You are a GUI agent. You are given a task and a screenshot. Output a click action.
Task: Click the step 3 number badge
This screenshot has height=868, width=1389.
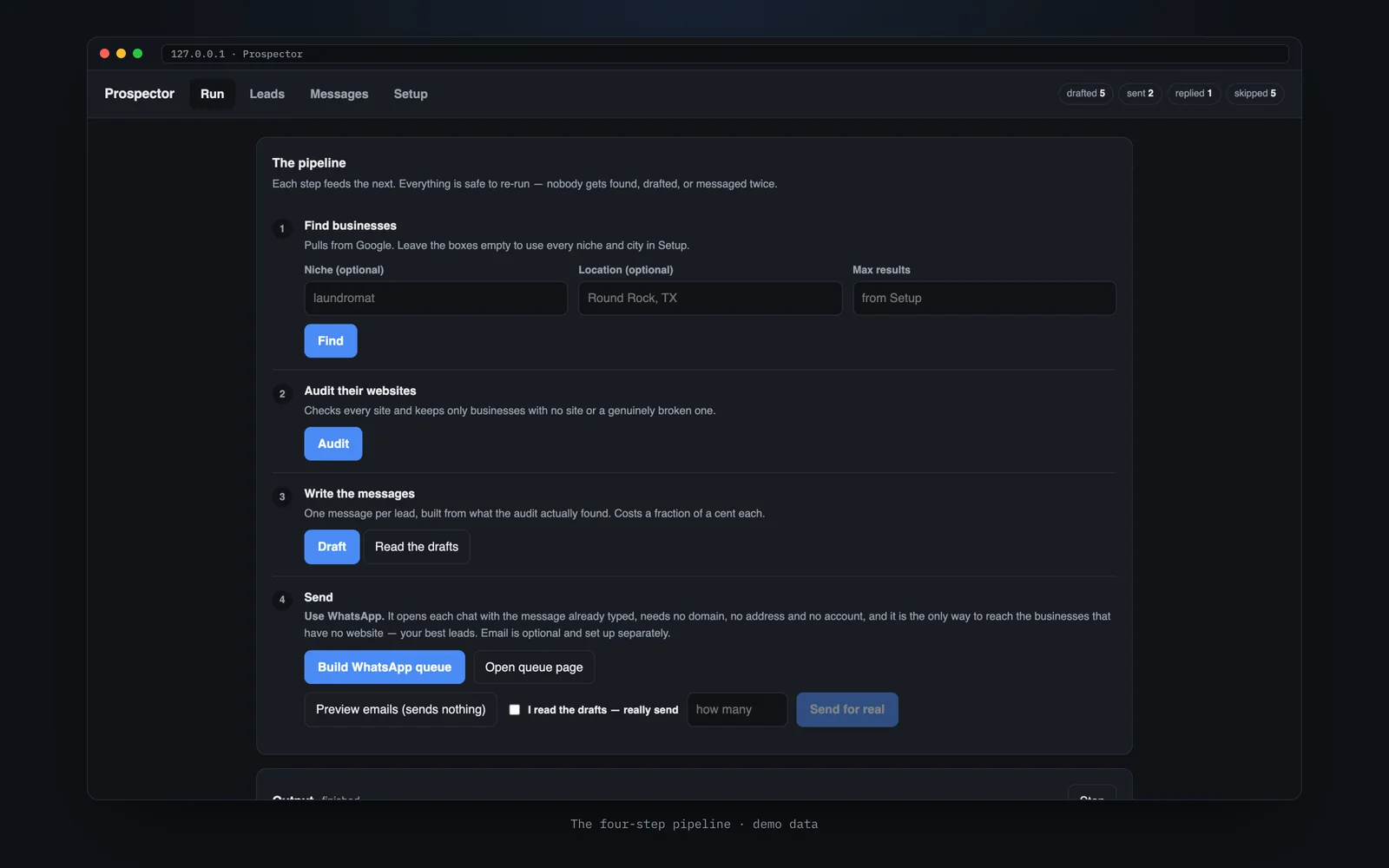282,496
